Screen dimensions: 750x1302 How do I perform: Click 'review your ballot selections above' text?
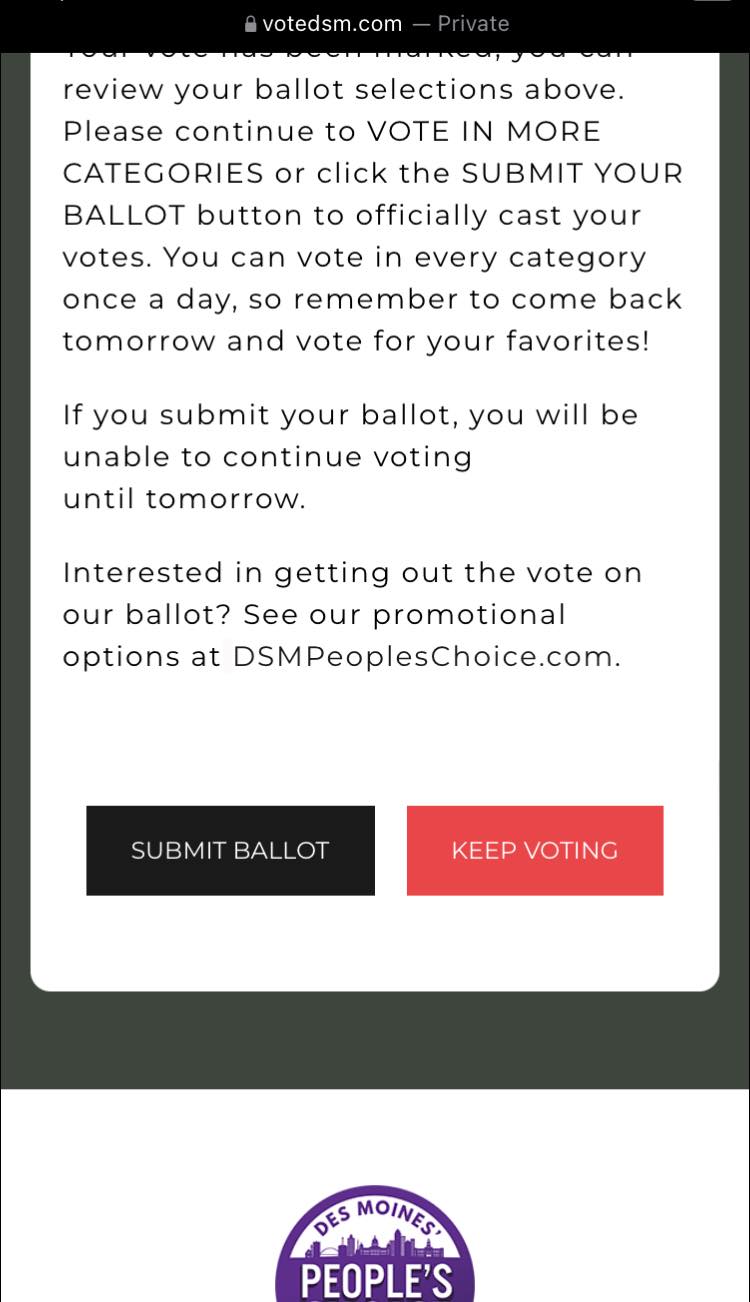[343, 89]
